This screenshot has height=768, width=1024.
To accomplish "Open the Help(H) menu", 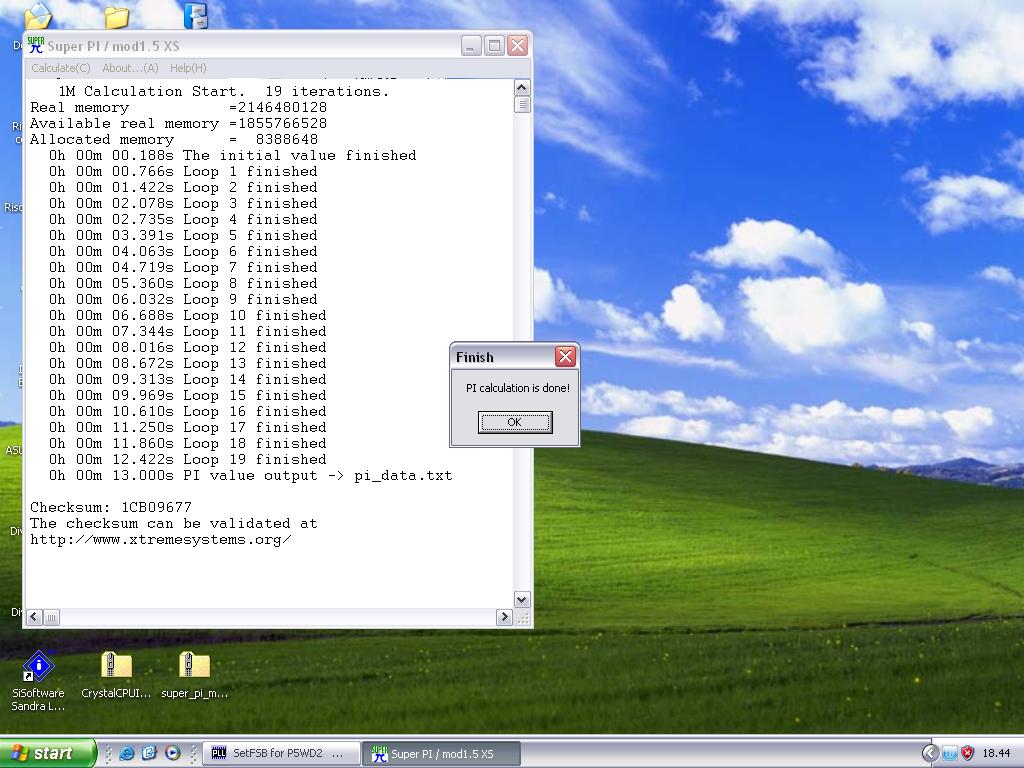I will (188, 68).
